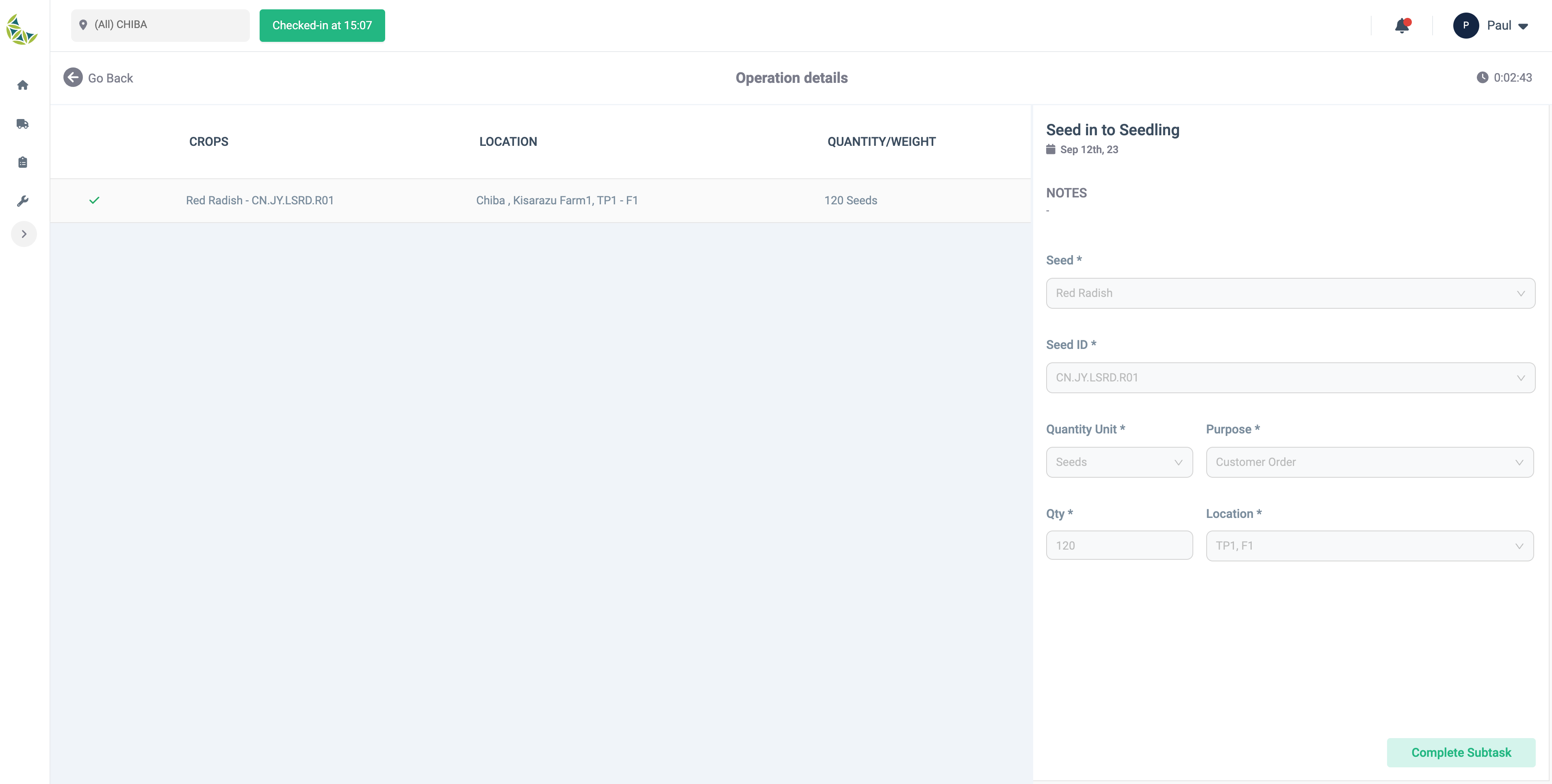The image size is (1552, 784).
Task: Click the Chiba, Kisarazu Farm1 location cell
Action: click(x=557, y=200)
